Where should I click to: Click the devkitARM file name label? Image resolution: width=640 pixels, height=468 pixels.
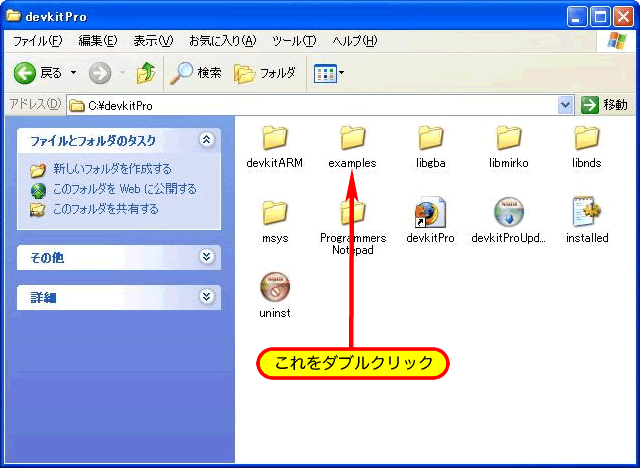click(275, 163)
